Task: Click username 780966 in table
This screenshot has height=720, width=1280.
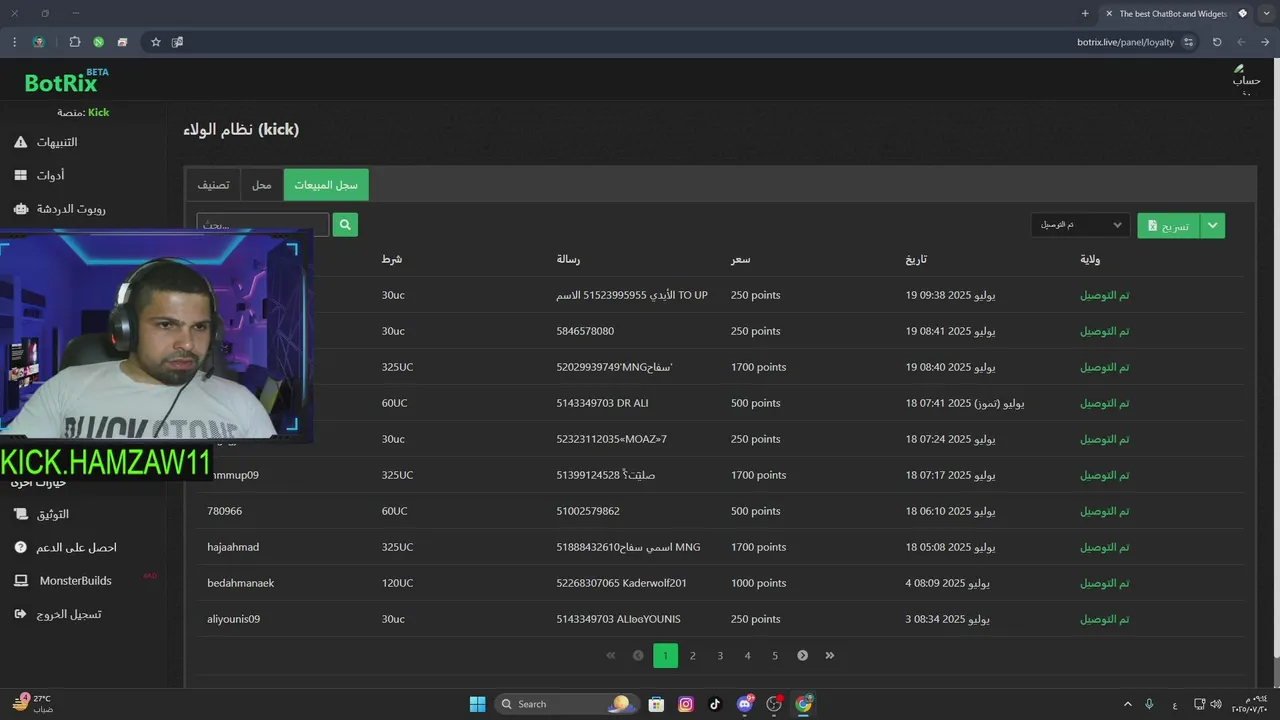Action: (x=225, y=511)
